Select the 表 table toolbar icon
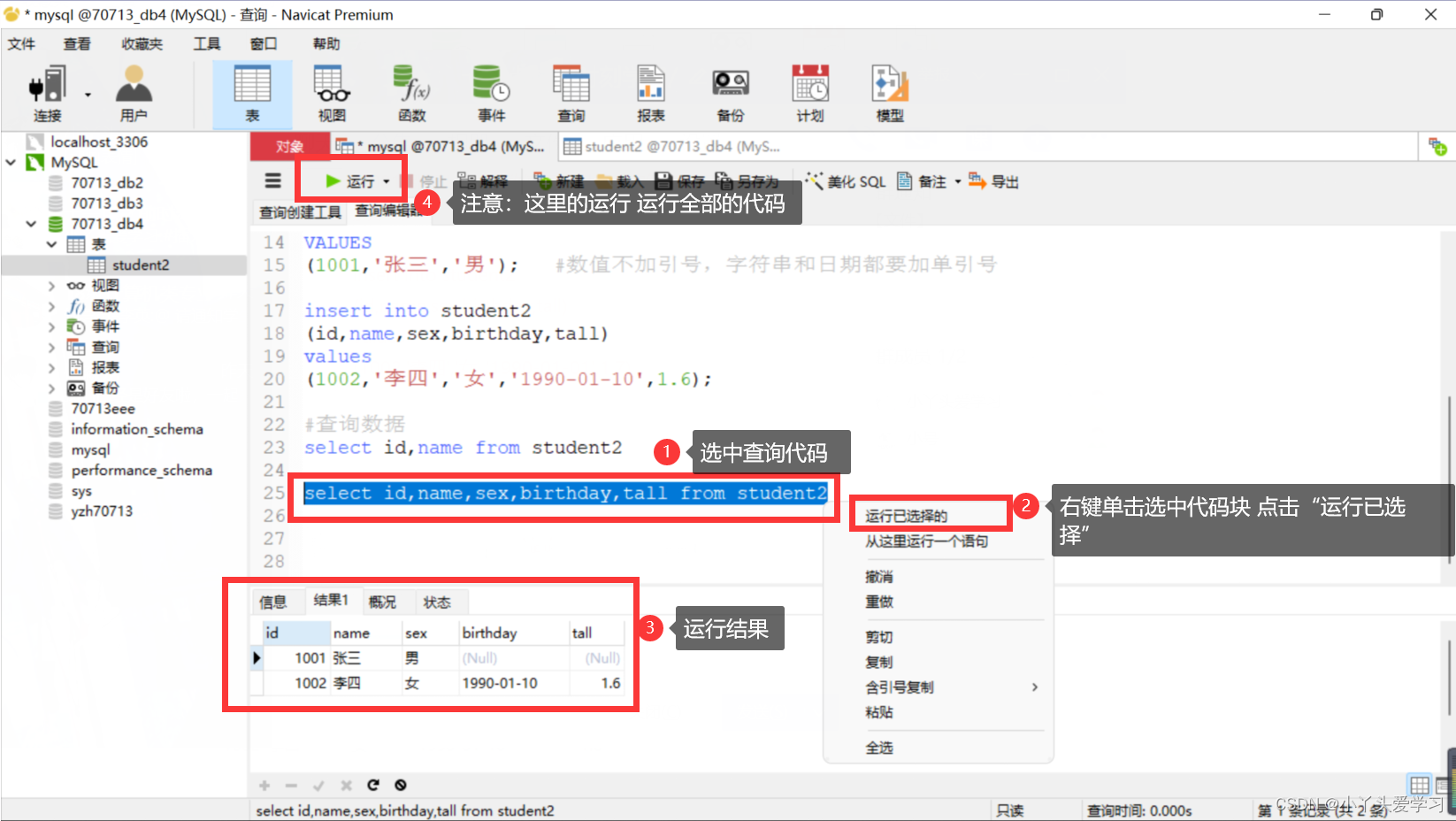 pyautogui.click(x=252, y=94)
